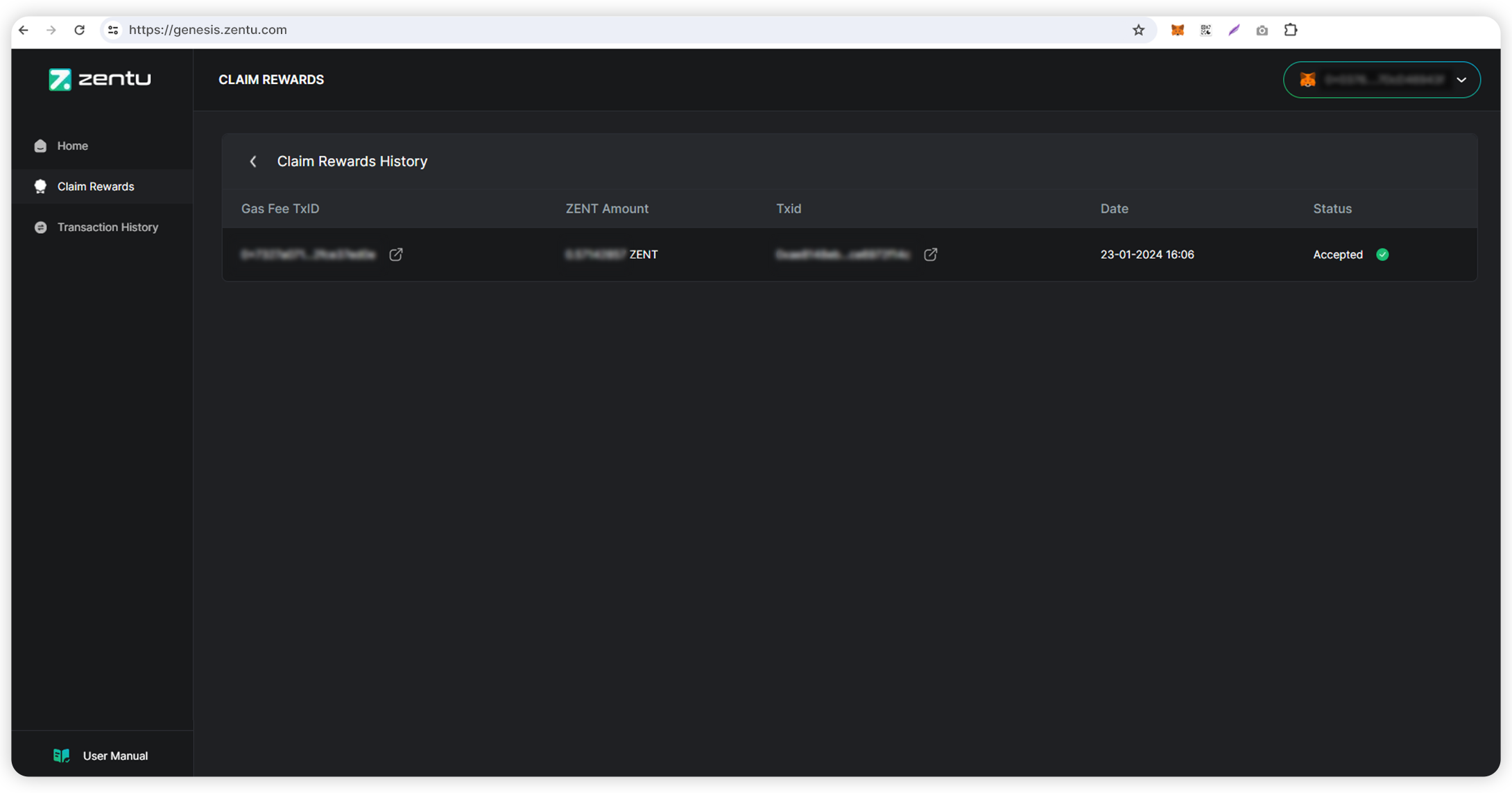Reload the browser page
Screen dimensions: 1512x793
pos(79,30)
